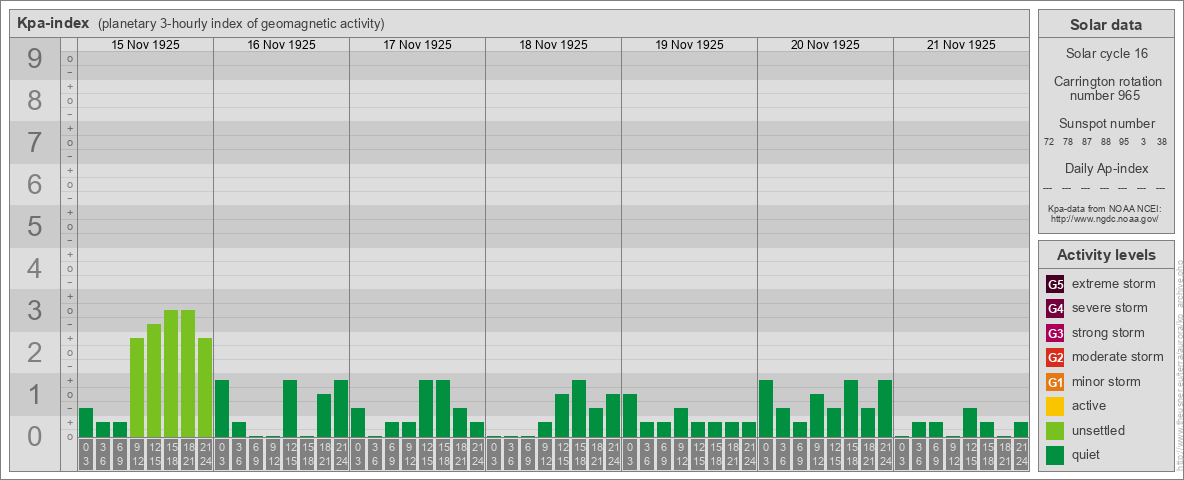The width and height of the screenshot is (1184, 480).
Task: Select the '21 Nov 1925' date header
Action: tap(961, 45)
